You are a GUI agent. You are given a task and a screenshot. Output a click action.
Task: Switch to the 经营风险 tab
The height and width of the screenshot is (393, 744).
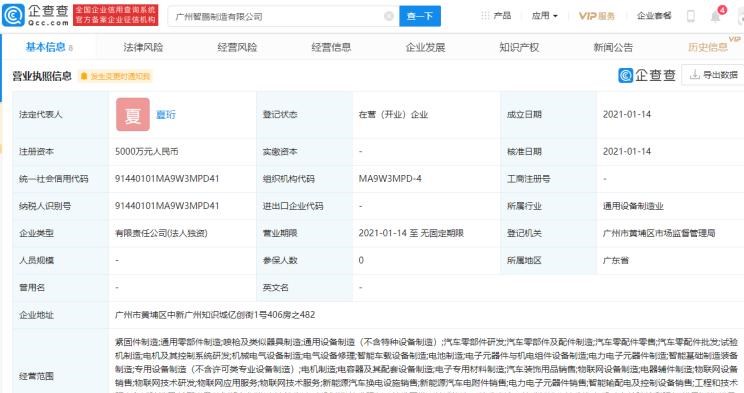pyautogui.click(x=237, y=47)
